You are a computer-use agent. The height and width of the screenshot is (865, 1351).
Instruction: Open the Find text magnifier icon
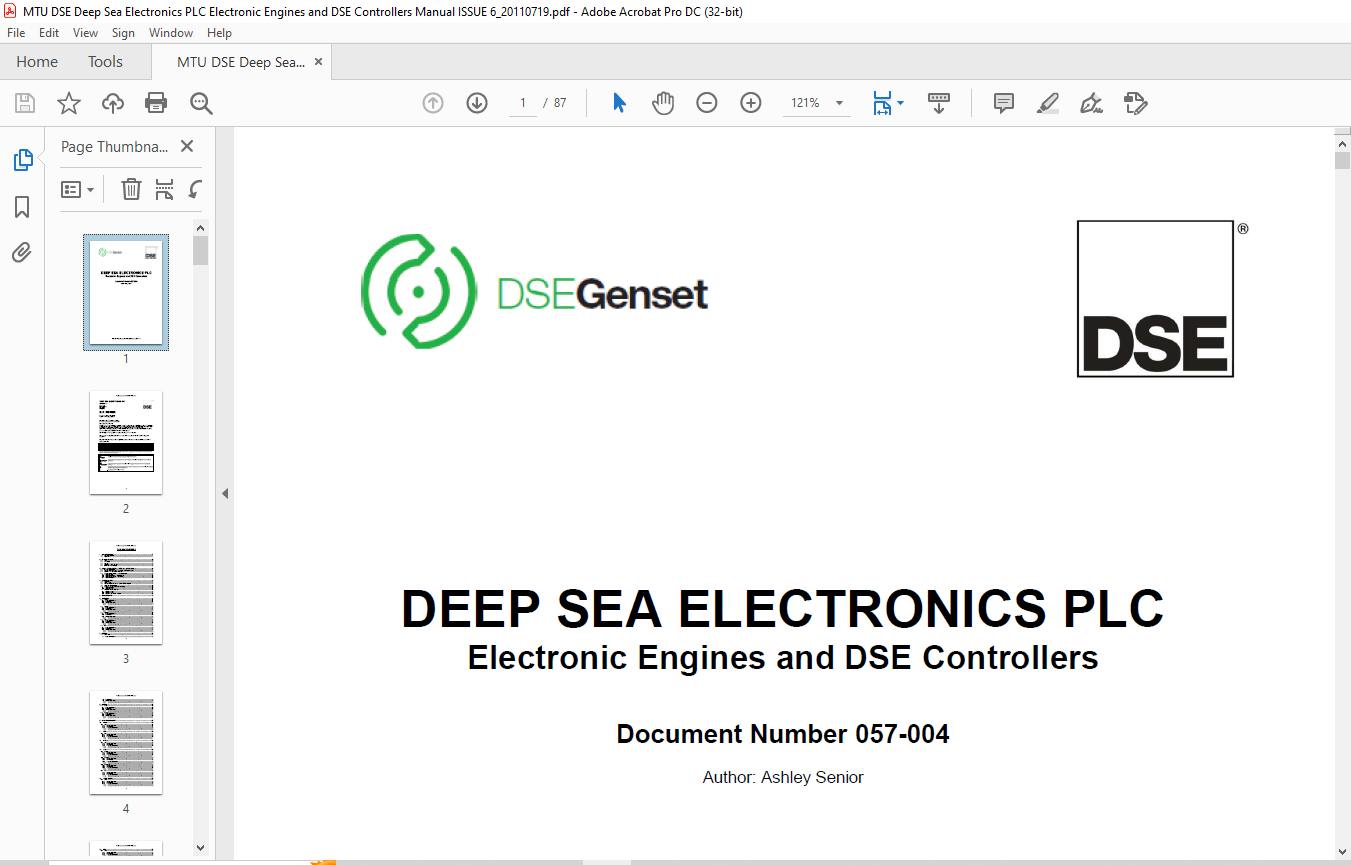pyautogui.click(x=201, y=103)
